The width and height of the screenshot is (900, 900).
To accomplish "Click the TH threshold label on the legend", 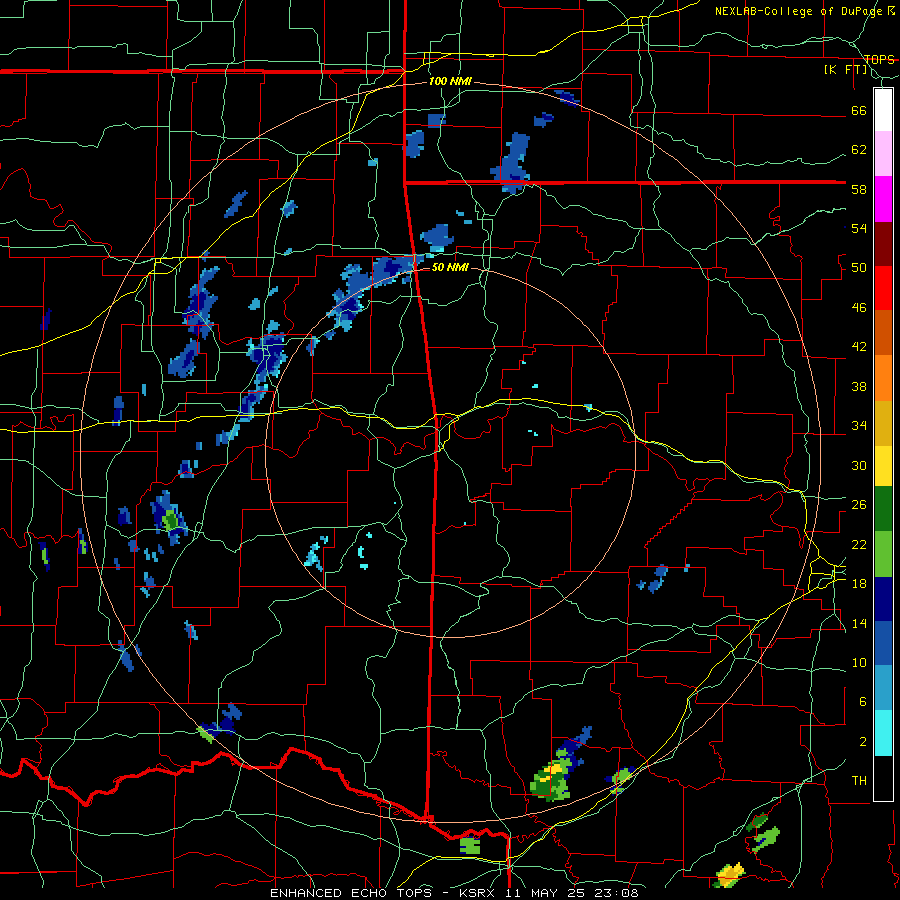I will point(859,781).
